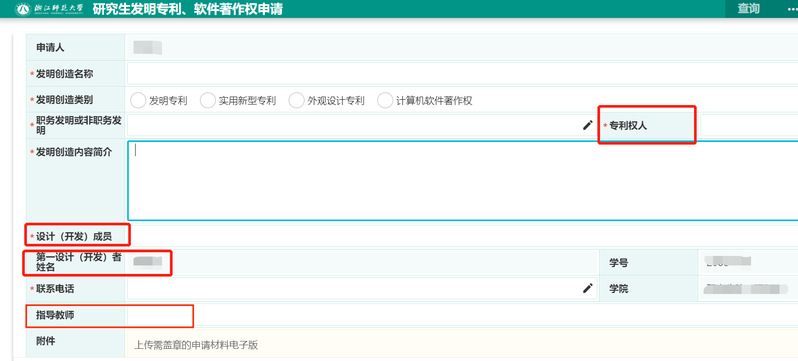Click the 申请人 label text
This screenshot has width=798, height=361.
[x=50, y=47]
